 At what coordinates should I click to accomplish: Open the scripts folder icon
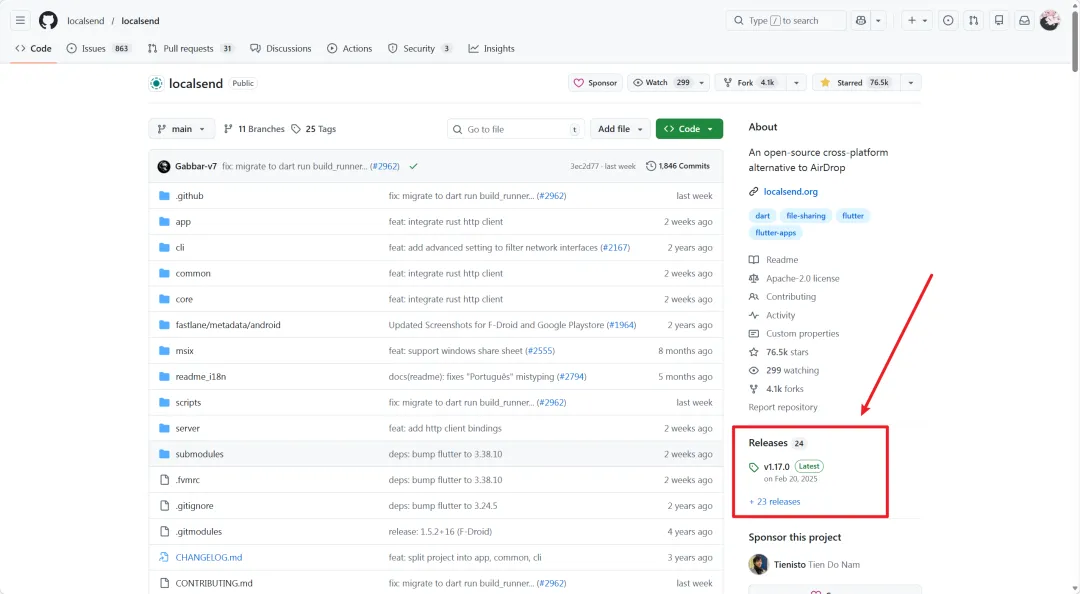click(164, 402)
